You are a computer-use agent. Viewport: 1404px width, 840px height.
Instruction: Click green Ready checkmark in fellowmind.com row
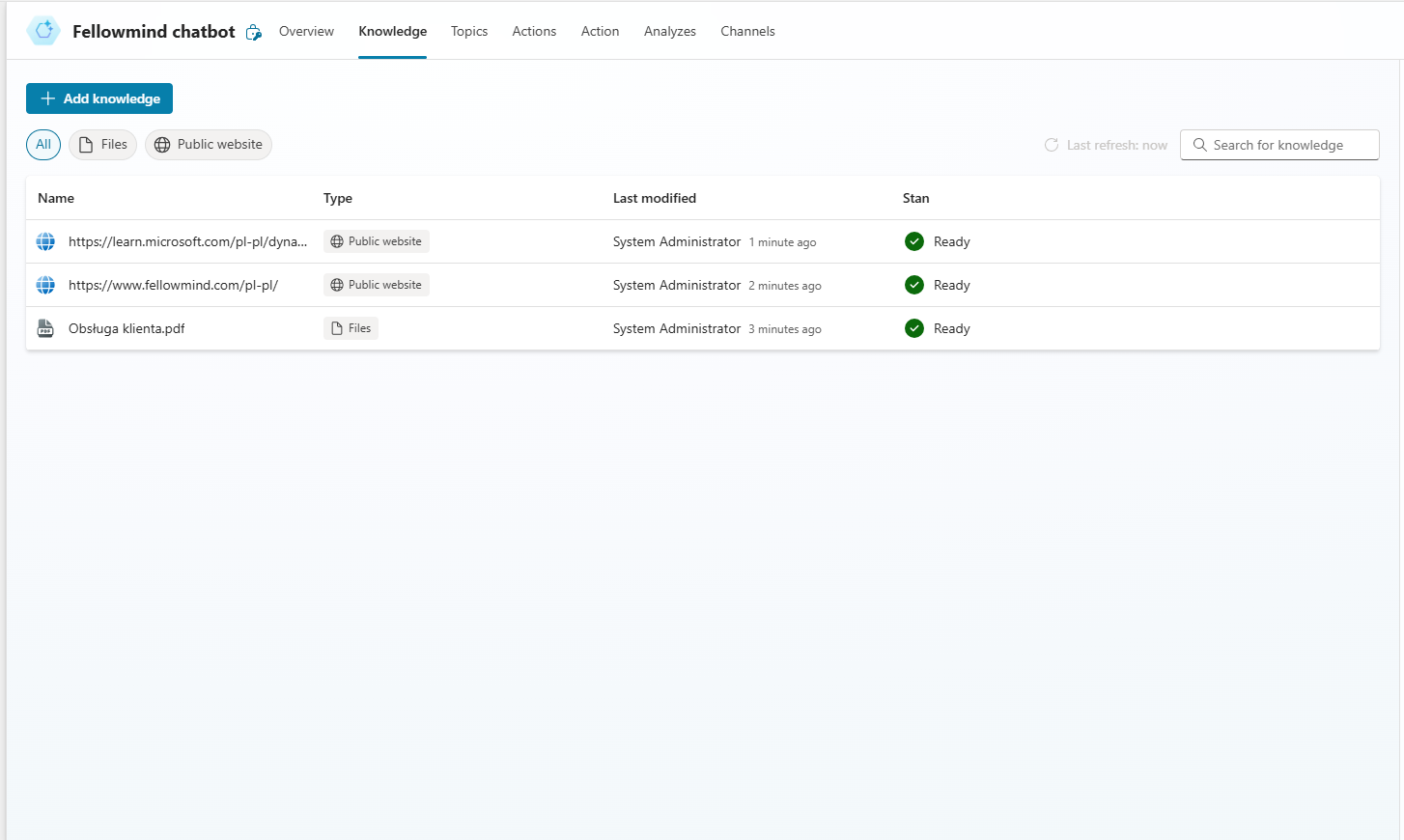(914, 285)
